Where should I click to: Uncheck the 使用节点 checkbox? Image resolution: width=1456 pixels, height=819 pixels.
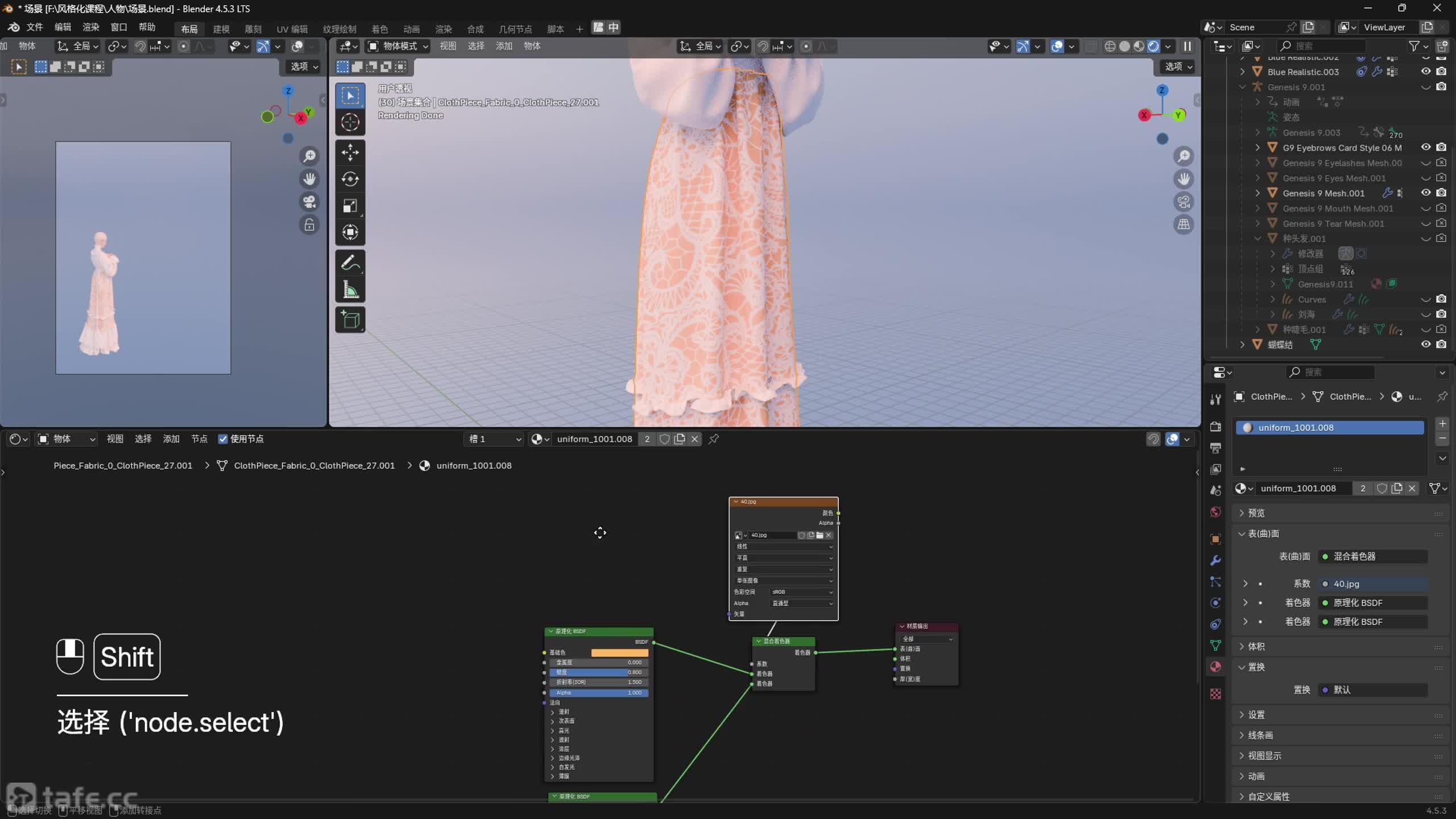coord(223,439)
